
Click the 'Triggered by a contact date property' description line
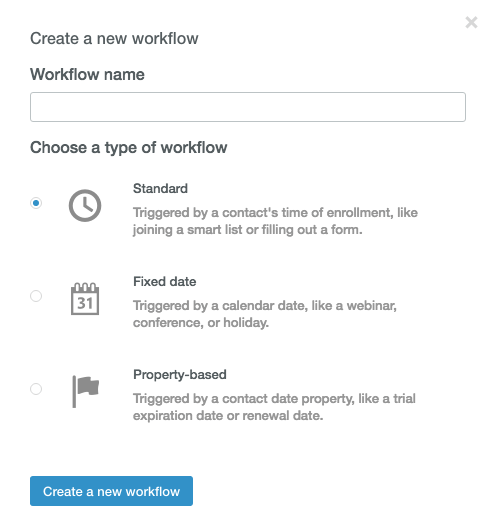(274, 399)
